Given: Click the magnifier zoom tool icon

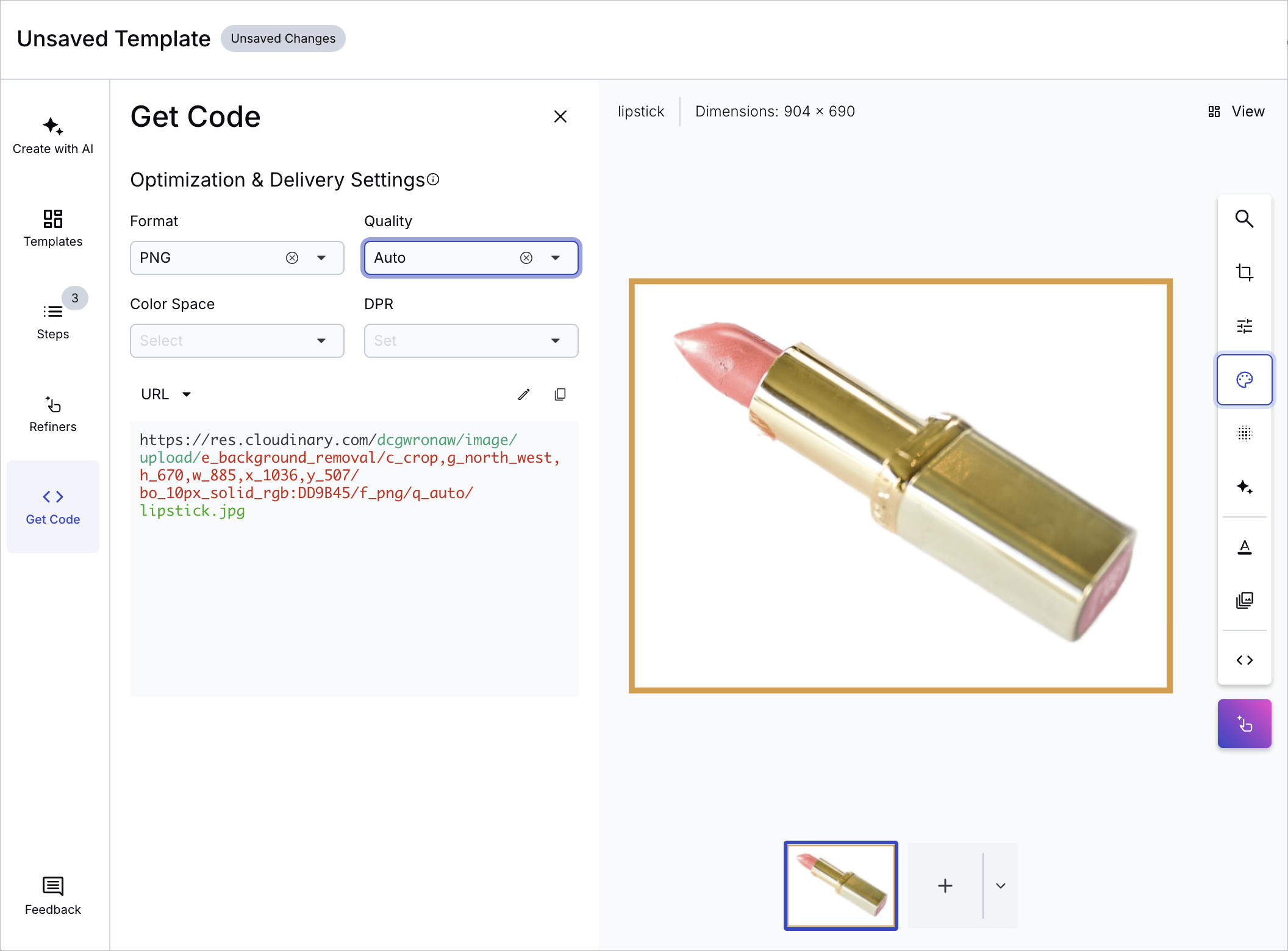Looking at the screenshot, I should 1244,219.
